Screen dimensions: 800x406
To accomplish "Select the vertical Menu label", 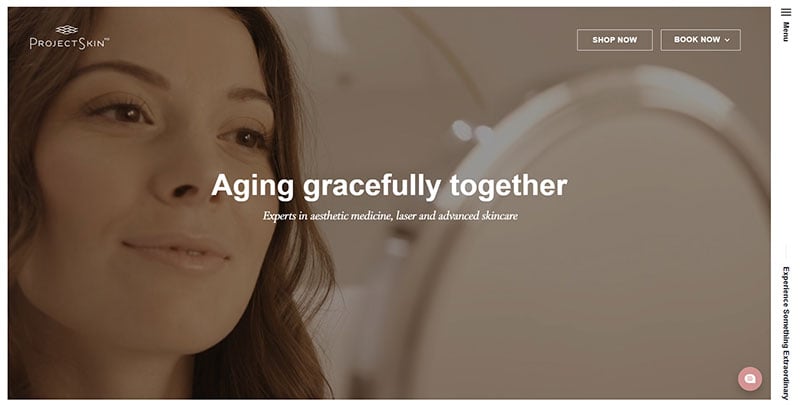I will pos(786,32).
